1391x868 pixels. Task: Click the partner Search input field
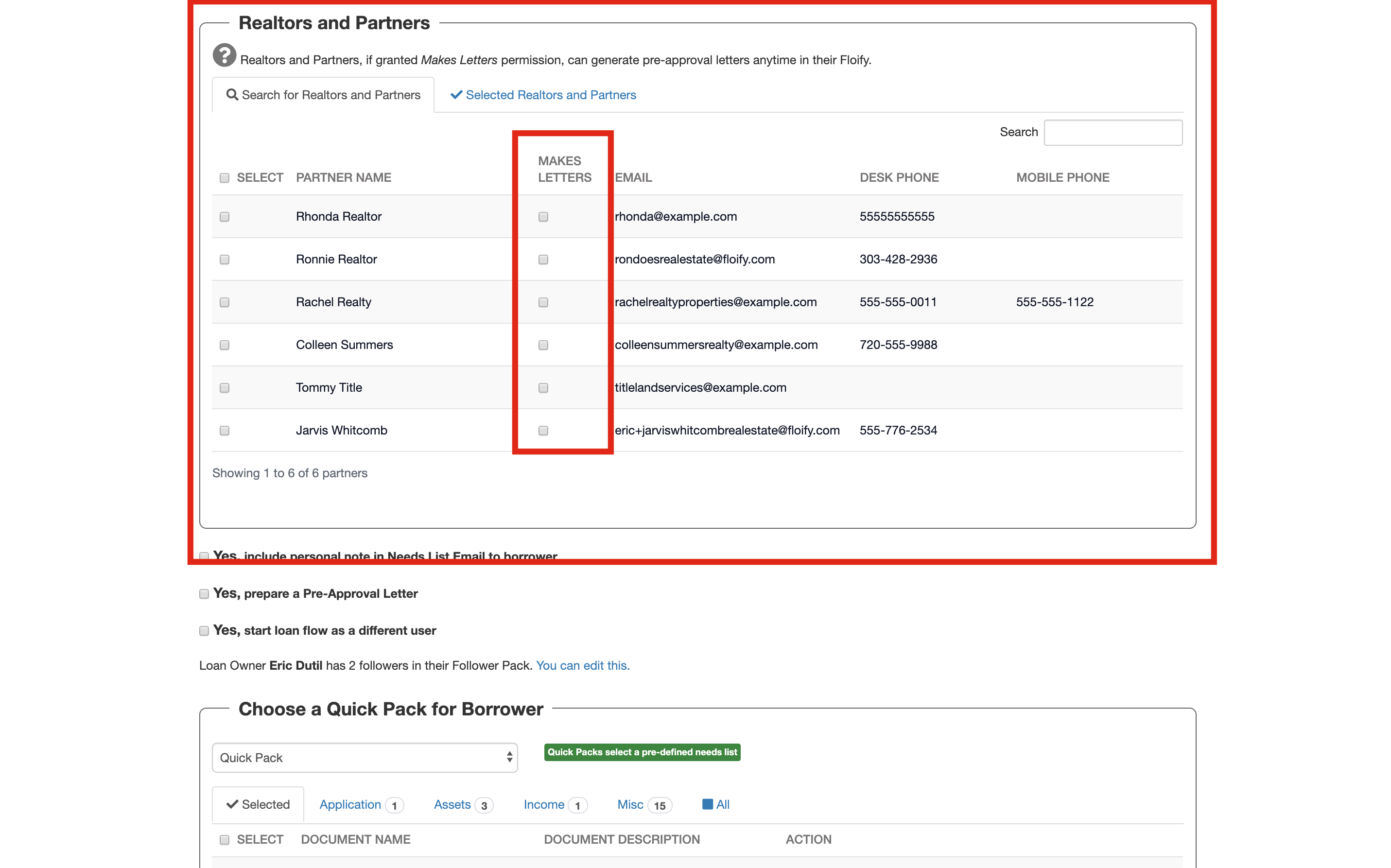[1113, 132]
